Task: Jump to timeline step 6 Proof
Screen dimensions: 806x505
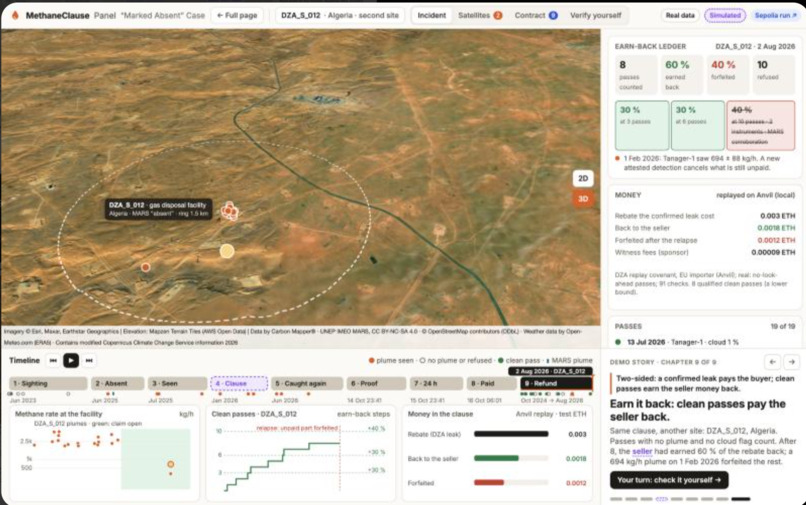Action: (376, 384)
